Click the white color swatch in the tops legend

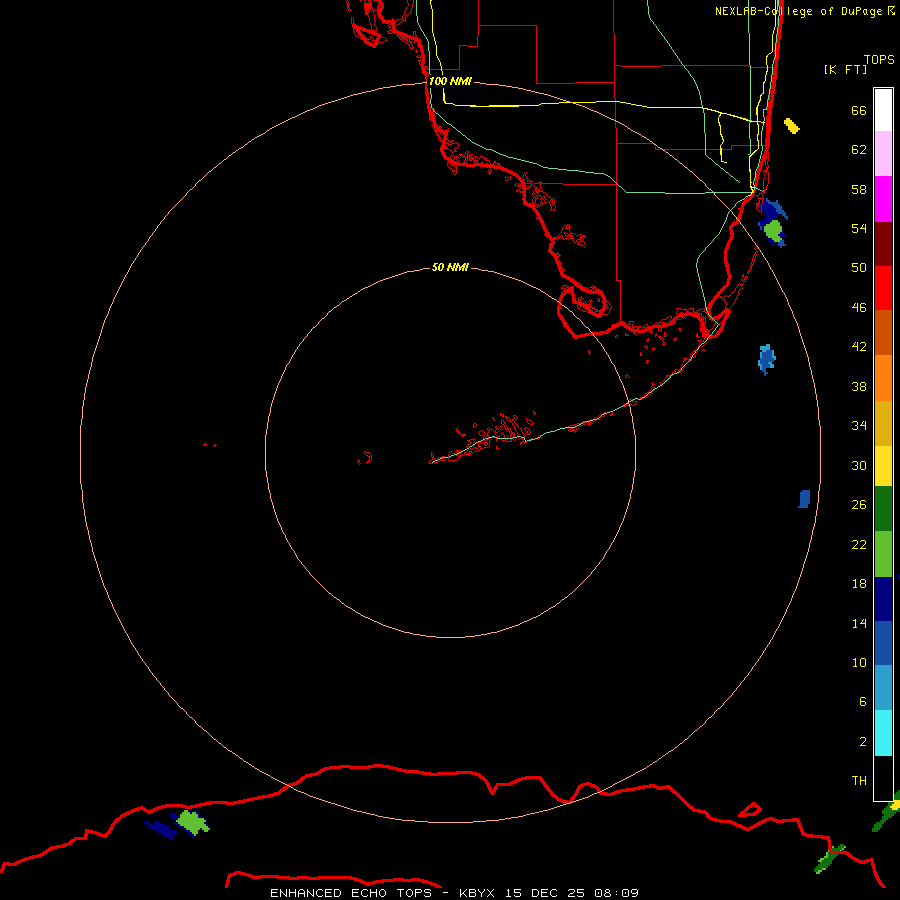(x=883, y=110)
